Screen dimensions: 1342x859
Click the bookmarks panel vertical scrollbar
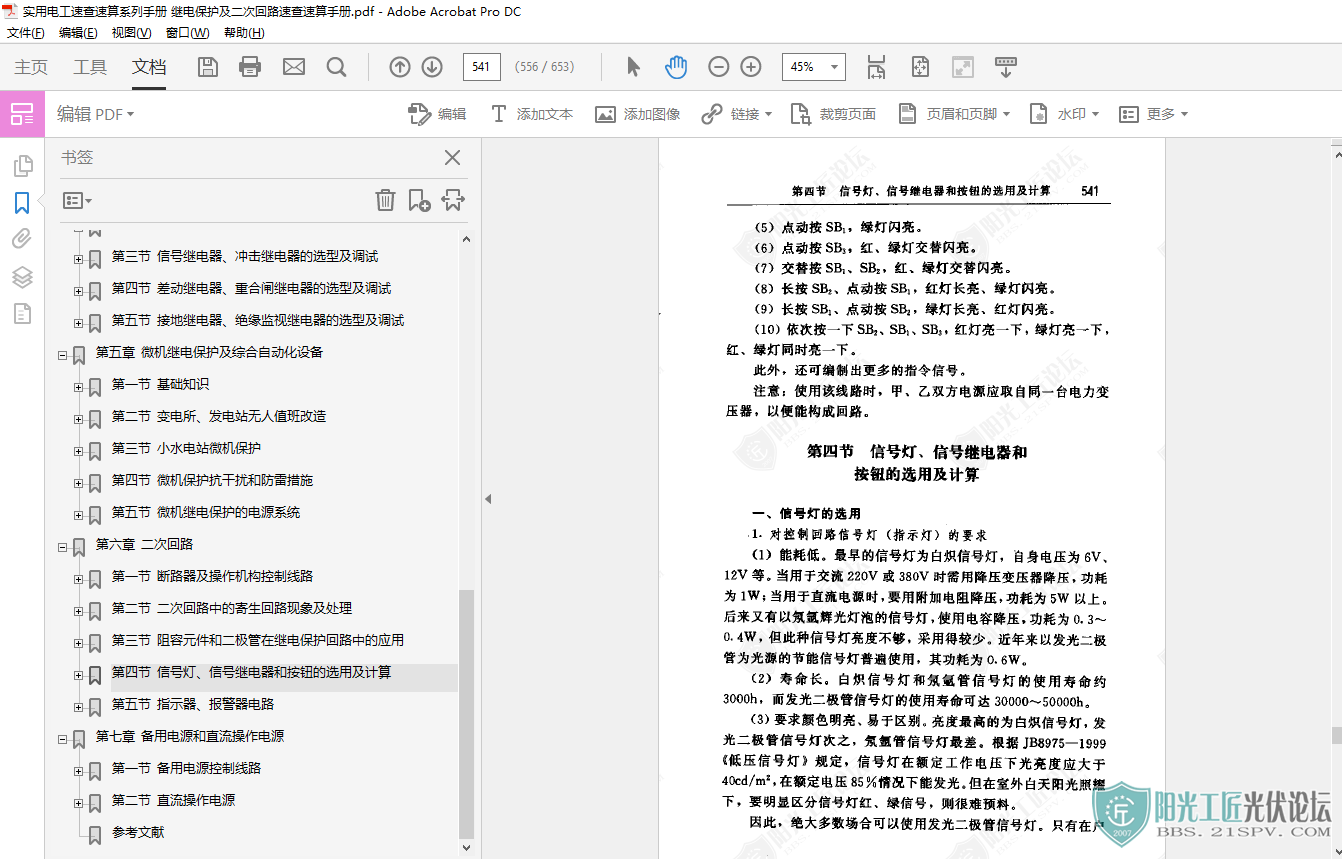point(465,714)
